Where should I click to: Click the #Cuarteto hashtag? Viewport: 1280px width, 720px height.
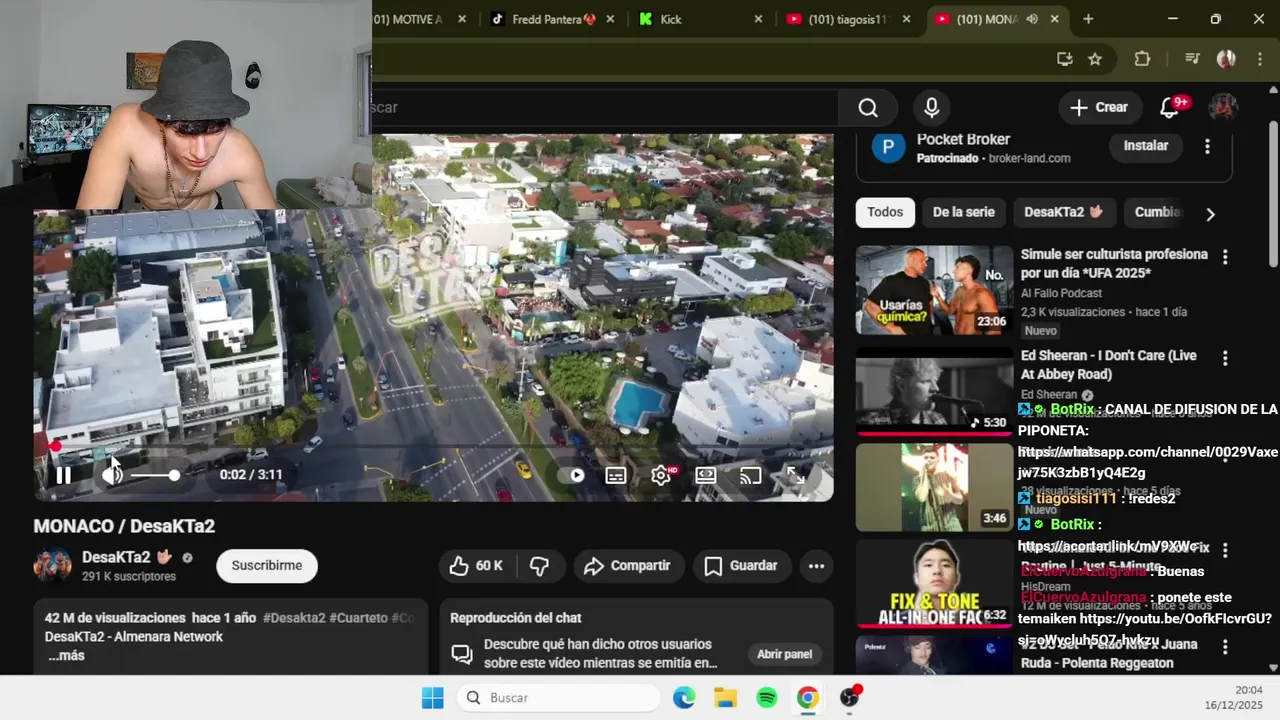tap(358, 618)
